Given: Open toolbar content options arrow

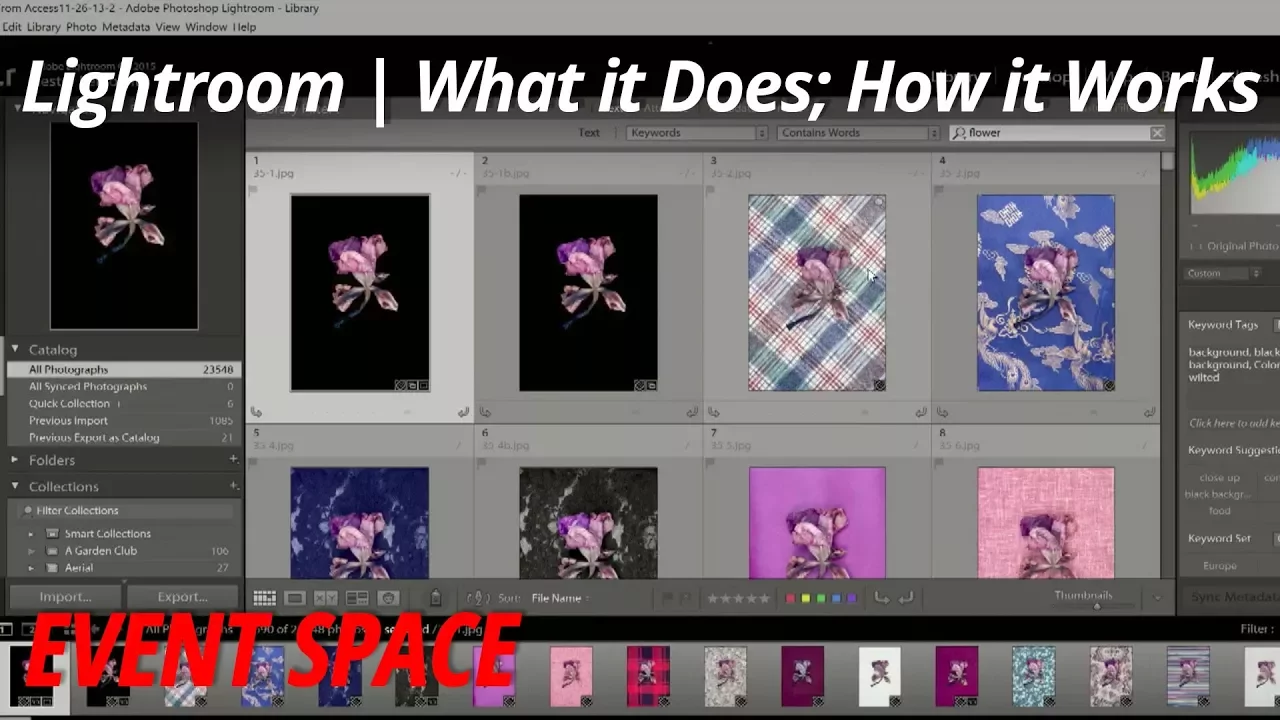Looking at the screenshot, I should pos(1158,598).
